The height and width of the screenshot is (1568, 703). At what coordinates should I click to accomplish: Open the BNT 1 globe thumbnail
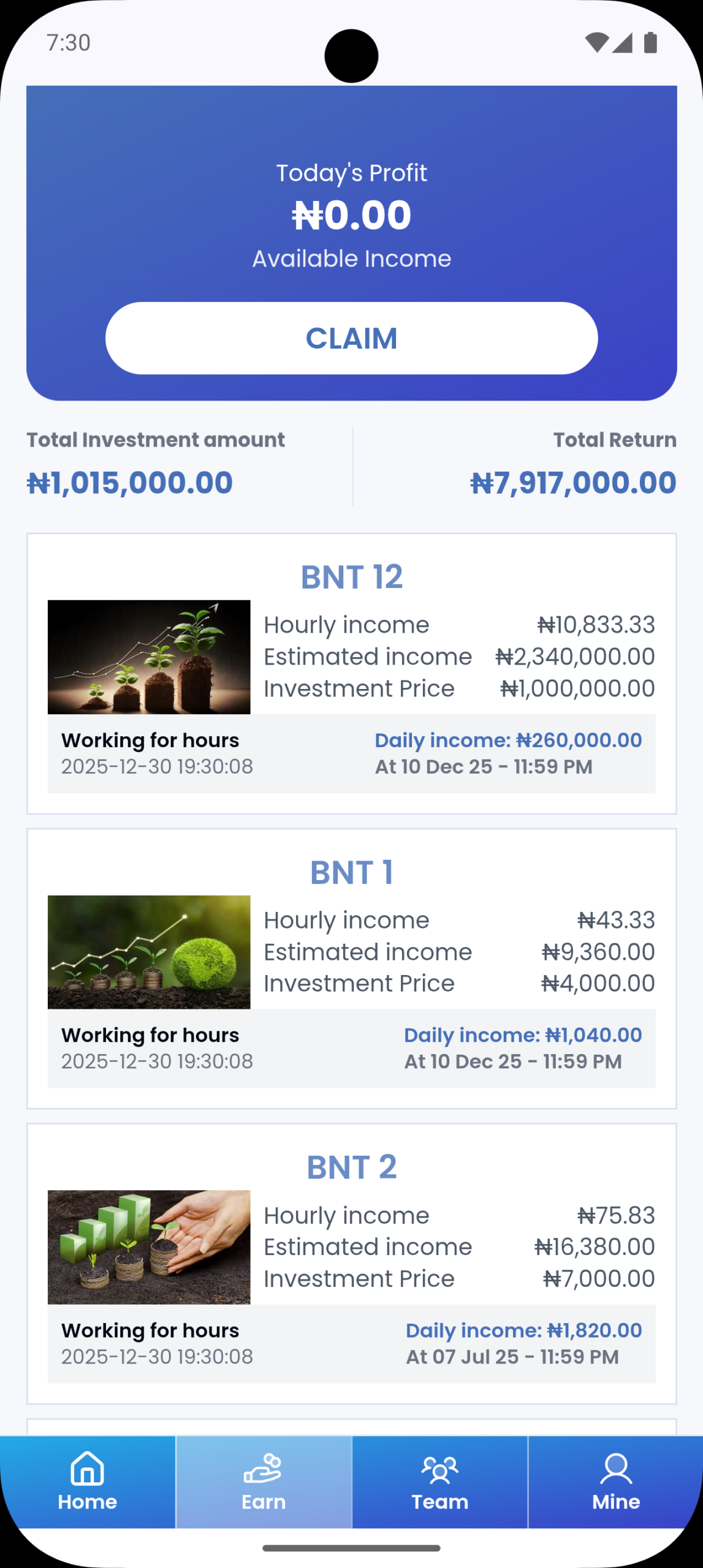[149, 952]
